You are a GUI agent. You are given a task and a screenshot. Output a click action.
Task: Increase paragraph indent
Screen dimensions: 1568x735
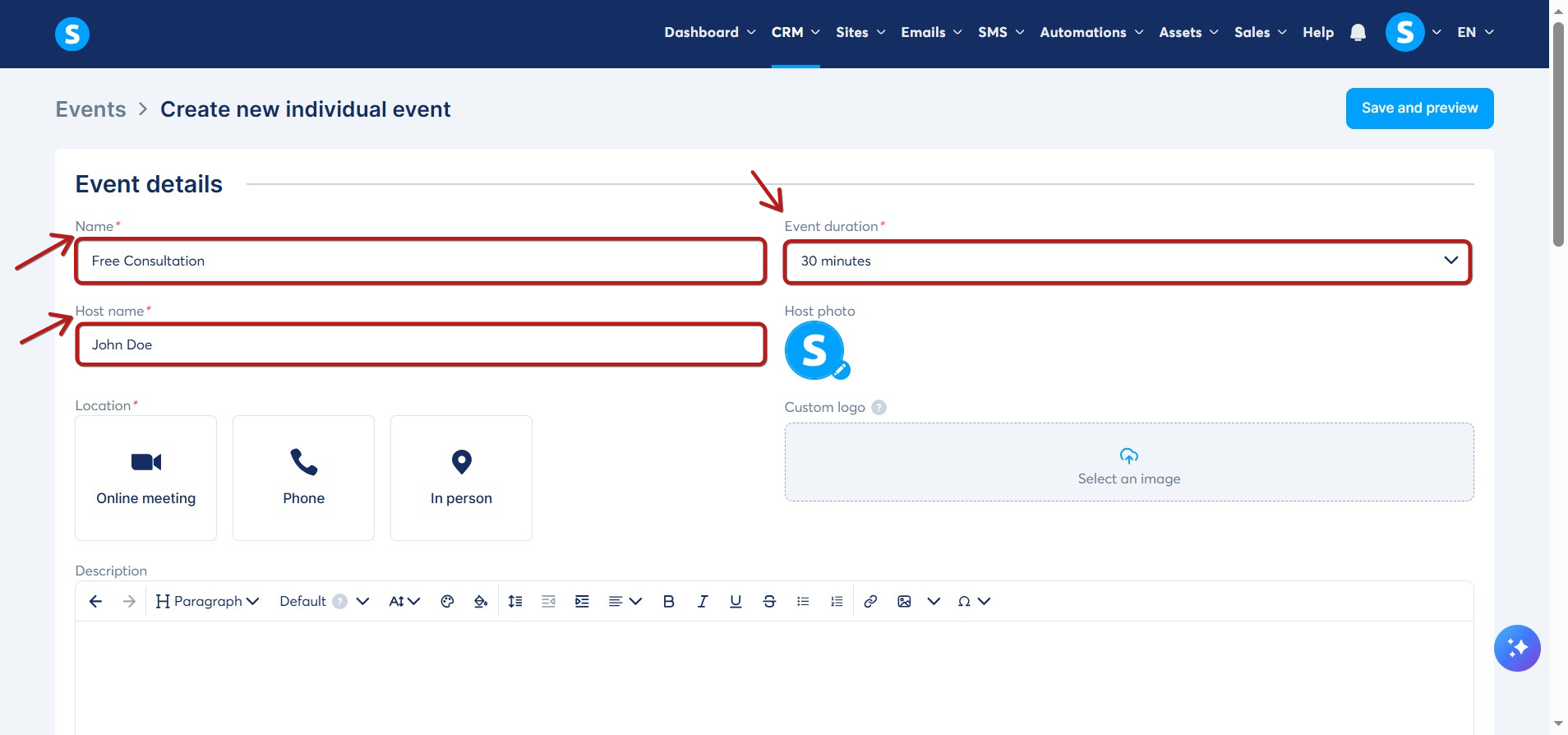tap(582, 602)
